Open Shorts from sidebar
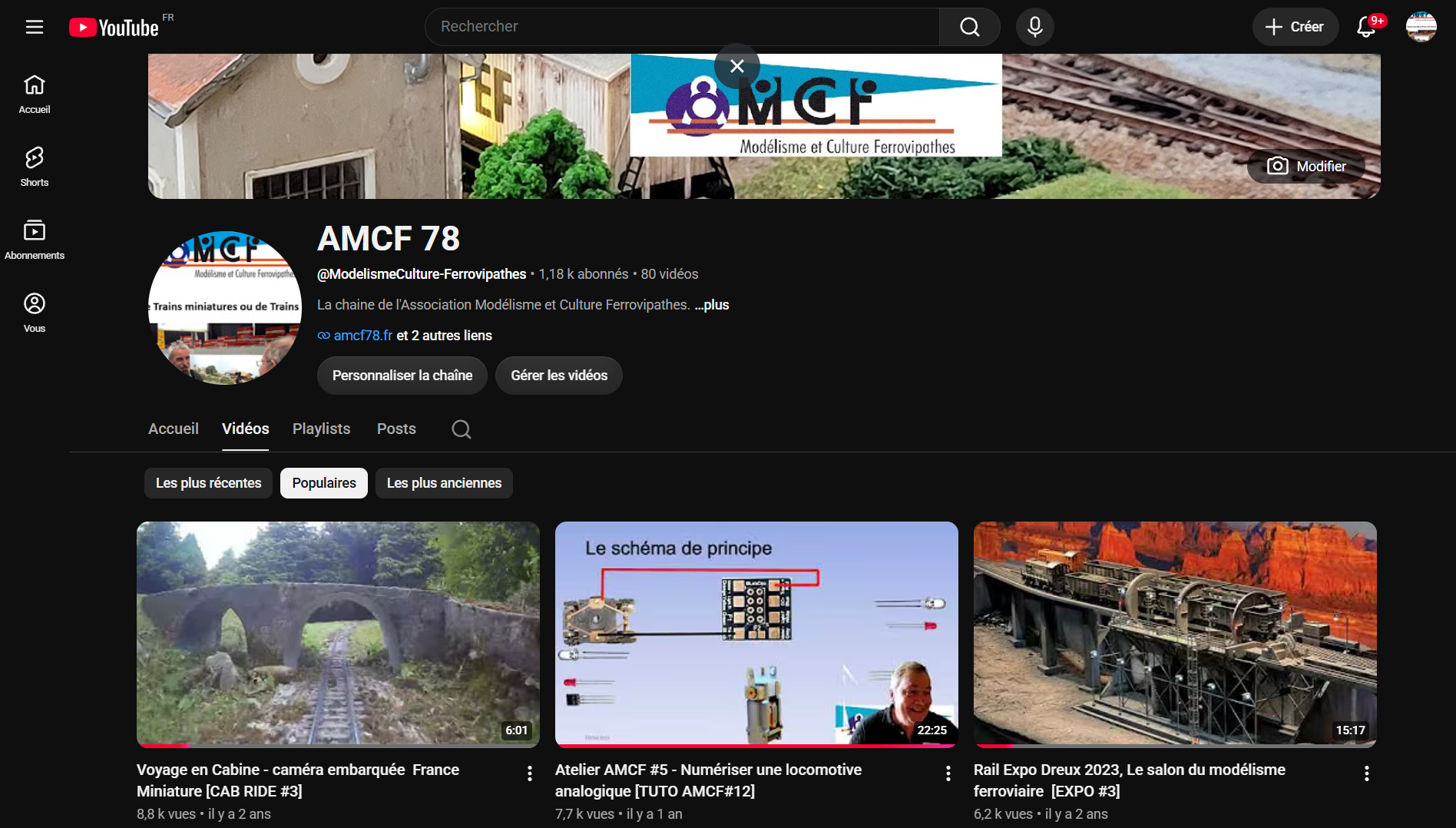The image size is (1456, 828). 35,167
